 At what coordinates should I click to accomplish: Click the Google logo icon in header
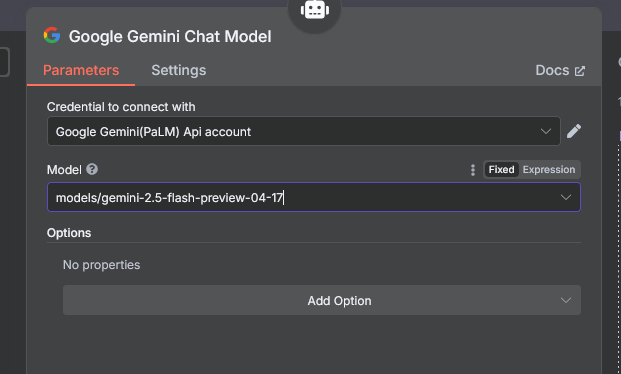coord(52,35)
